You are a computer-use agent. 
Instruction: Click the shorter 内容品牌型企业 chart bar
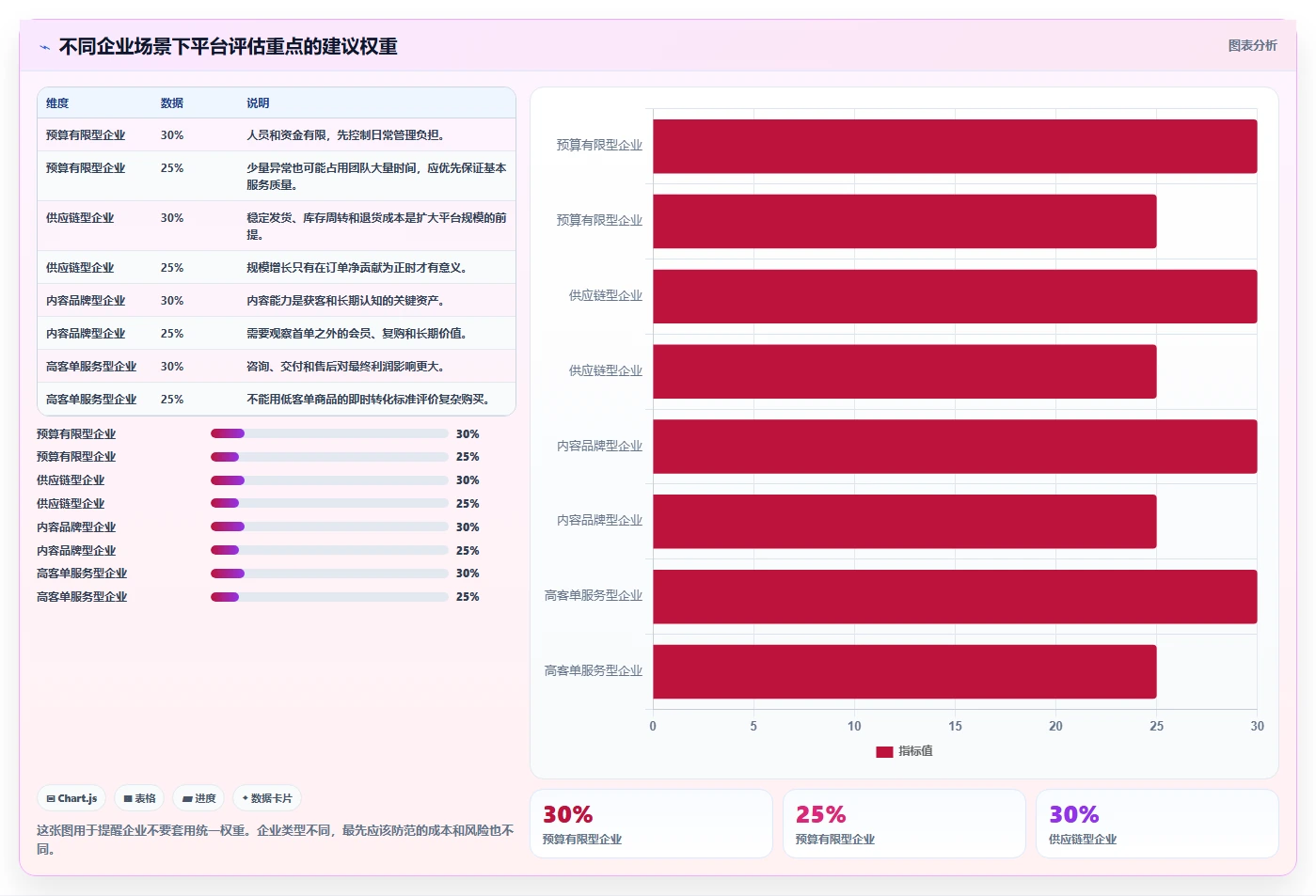904,521
